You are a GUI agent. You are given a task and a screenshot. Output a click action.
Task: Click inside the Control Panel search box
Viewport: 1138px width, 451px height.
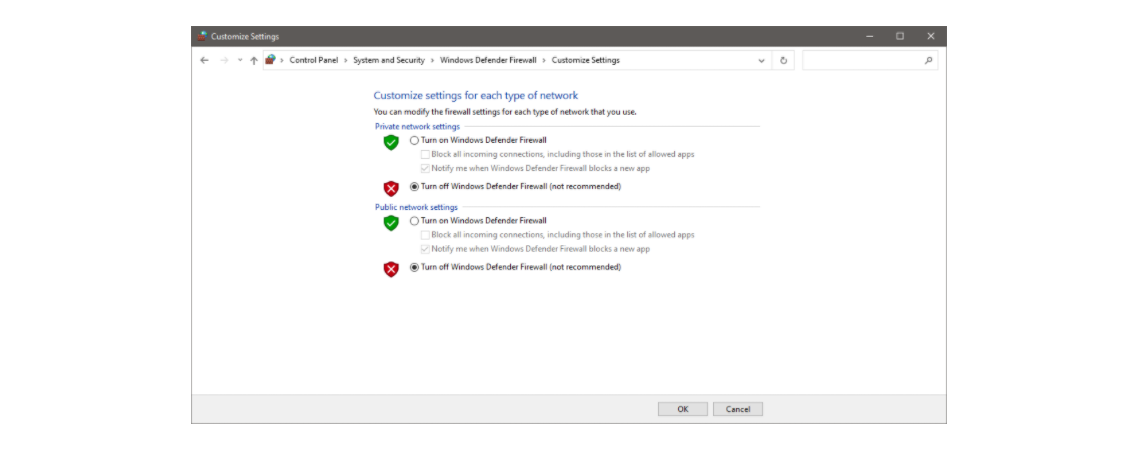click(862, 60)
